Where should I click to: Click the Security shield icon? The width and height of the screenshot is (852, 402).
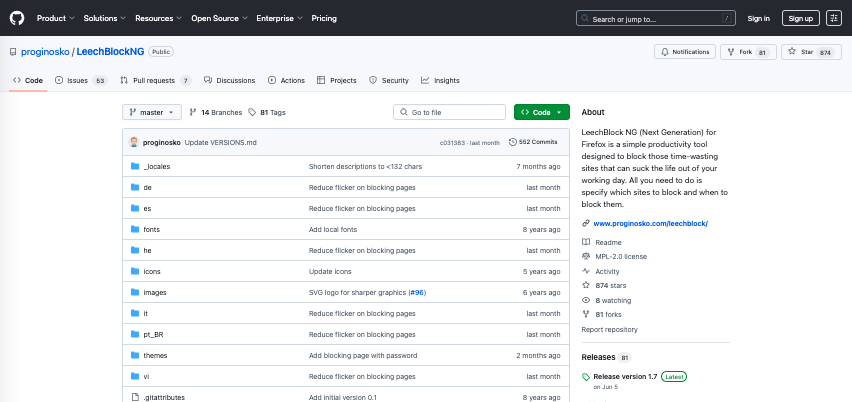373,80
